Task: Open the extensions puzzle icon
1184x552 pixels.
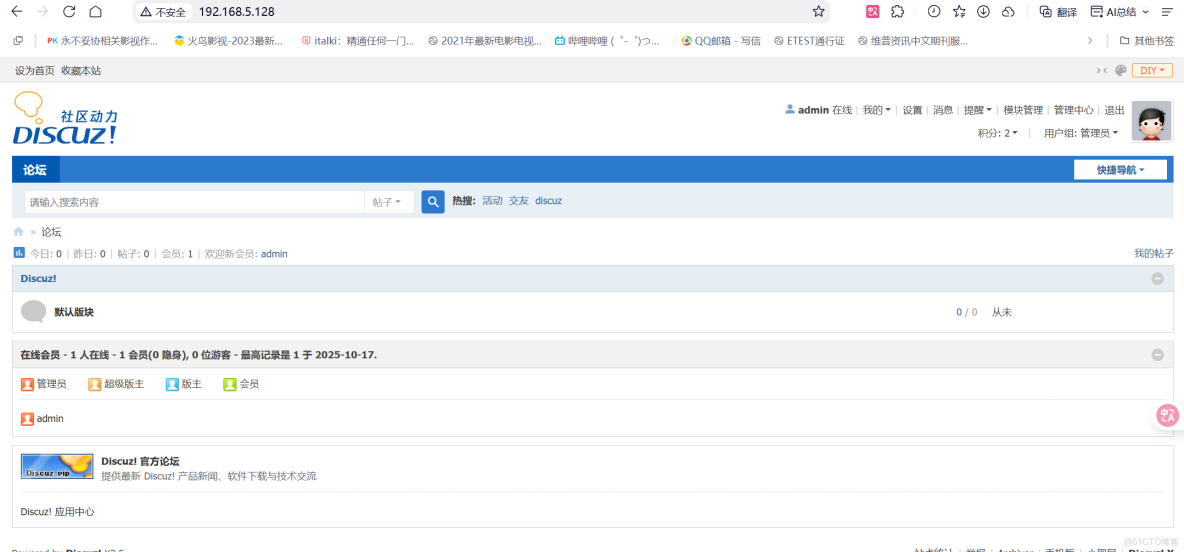Action: pos(897,11)
